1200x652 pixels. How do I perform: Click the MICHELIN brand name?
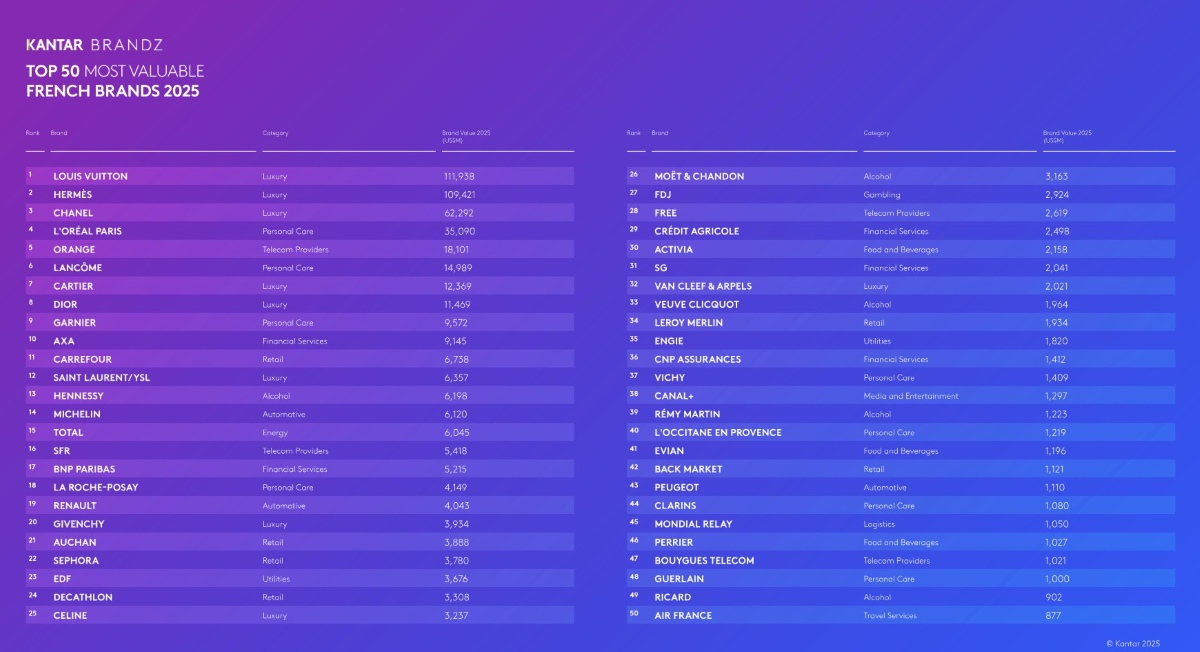(x=77, y=414)
